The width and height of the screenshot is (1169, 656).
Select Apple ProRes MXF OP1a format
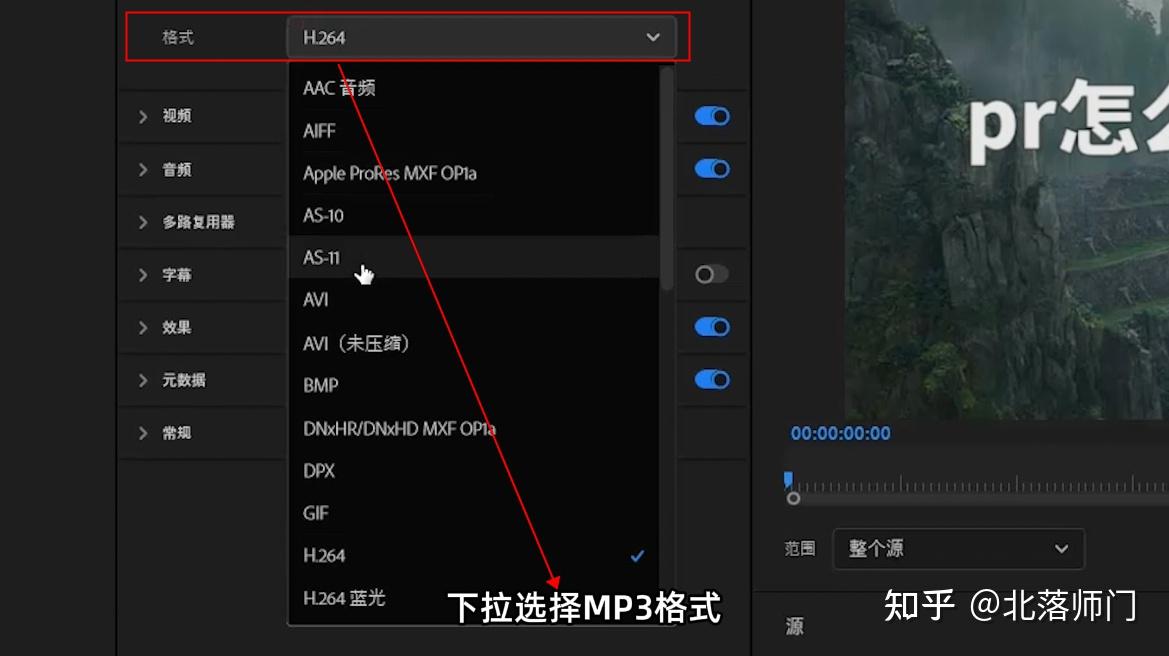click(390, 173)
